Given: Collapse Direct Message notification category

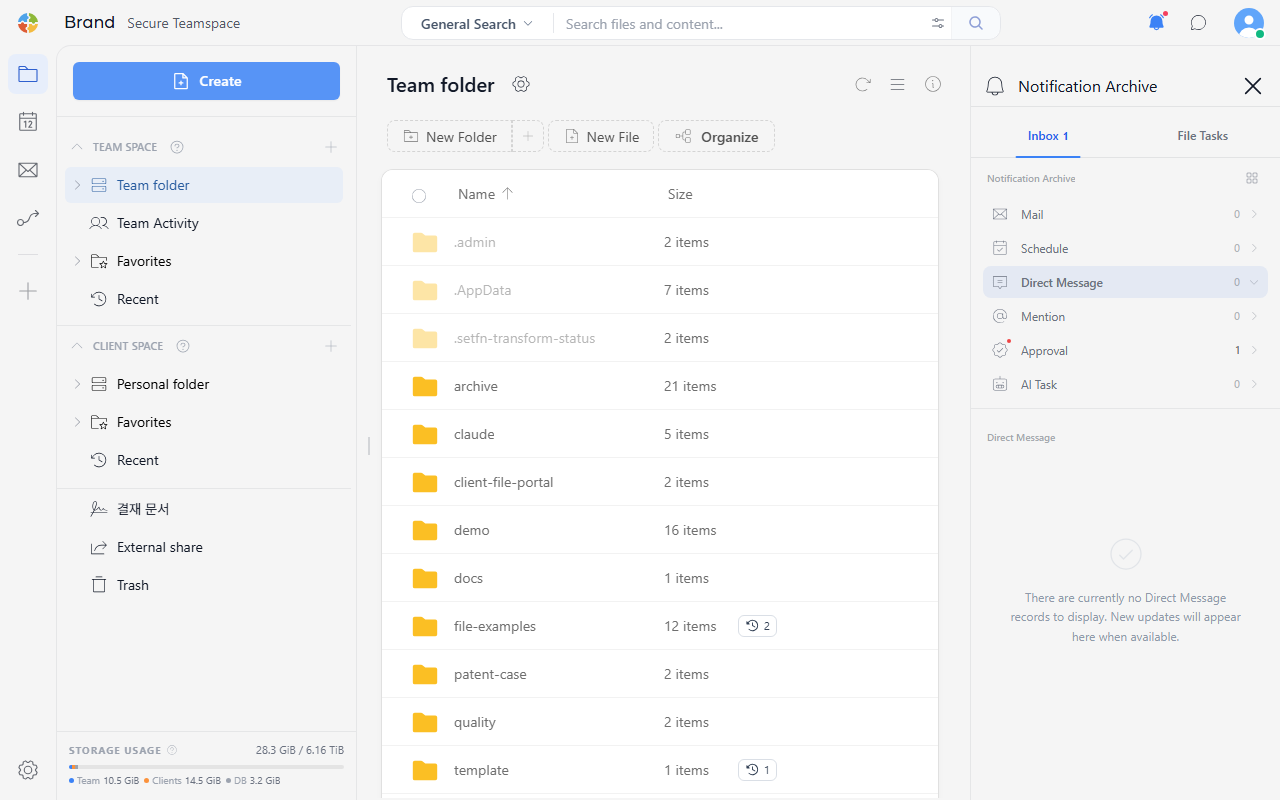Looking at the screenshot, I should coord(1254,283).
